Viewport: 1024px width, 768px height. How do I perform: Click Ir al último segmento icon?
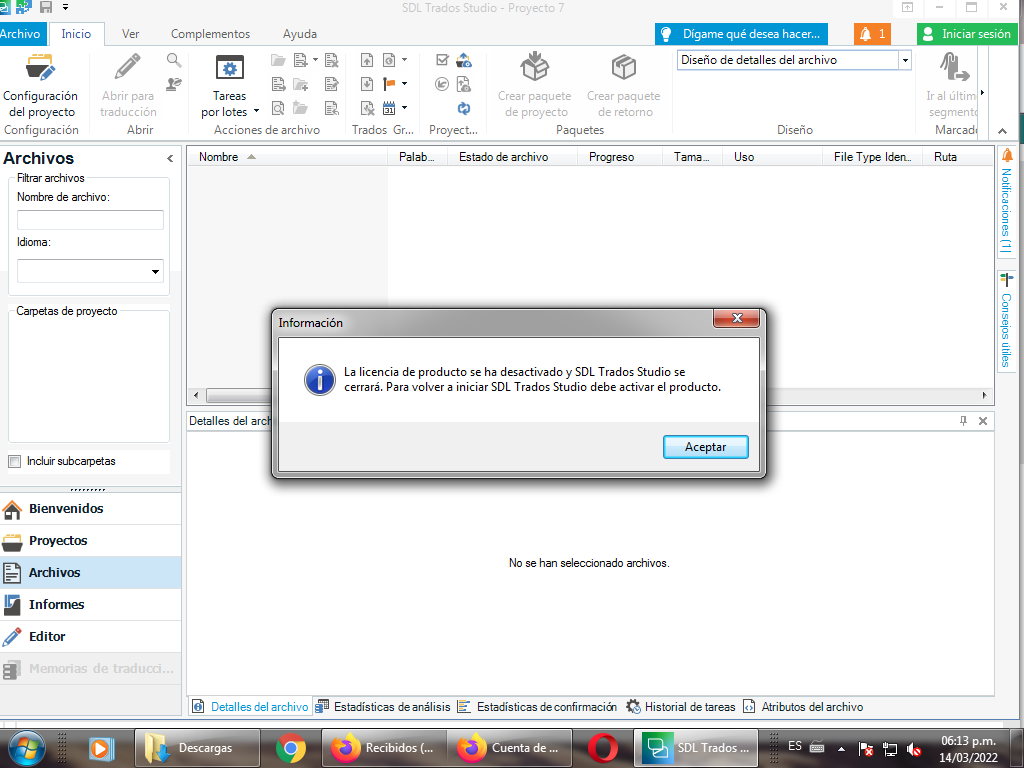(955, 67)
